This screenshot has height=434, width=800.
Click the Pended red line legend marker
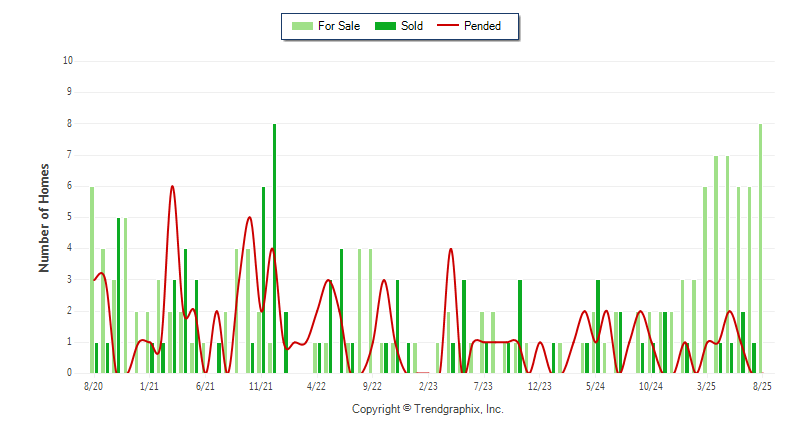tap(448, 25)
